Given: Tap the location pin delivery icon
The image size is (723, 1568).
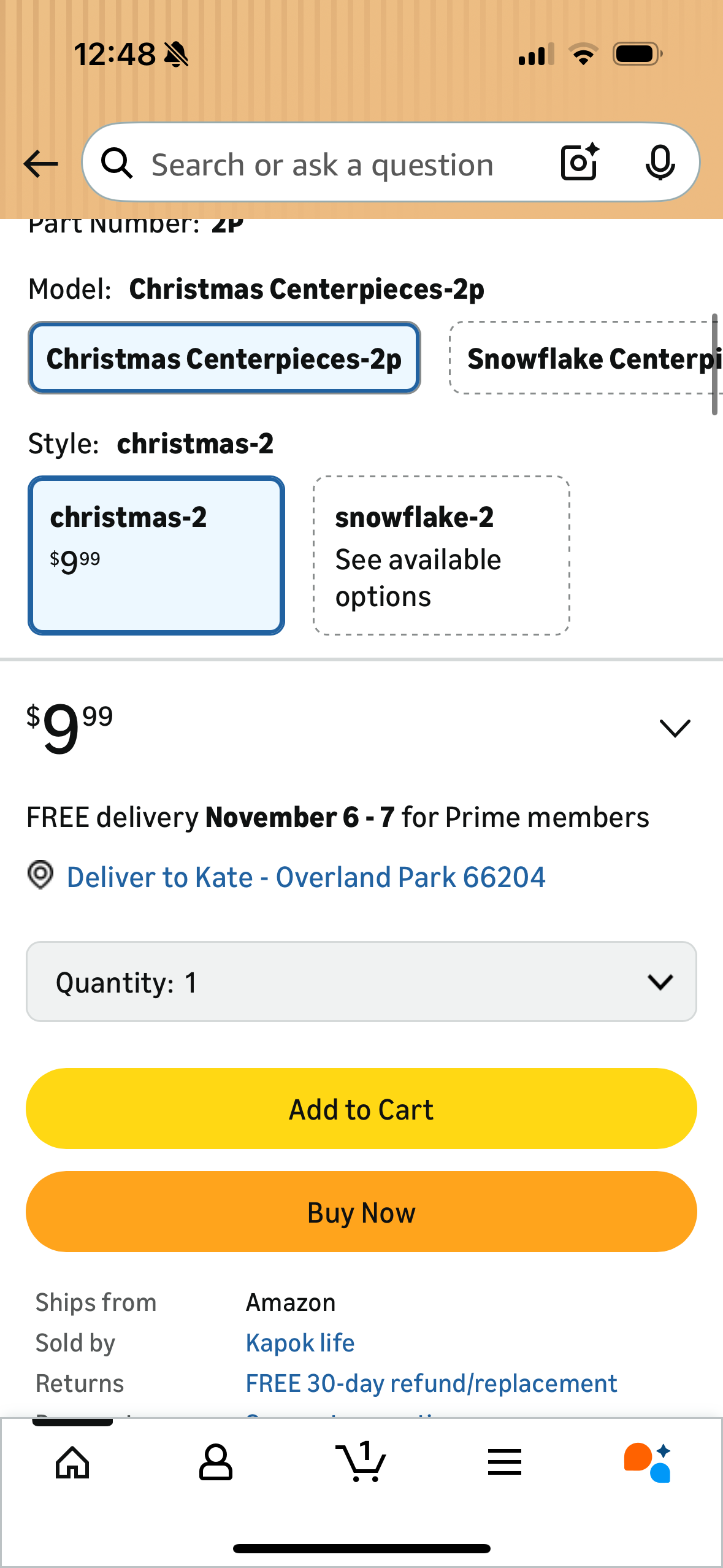Looking at the screenshot, I should coord(39,877).
